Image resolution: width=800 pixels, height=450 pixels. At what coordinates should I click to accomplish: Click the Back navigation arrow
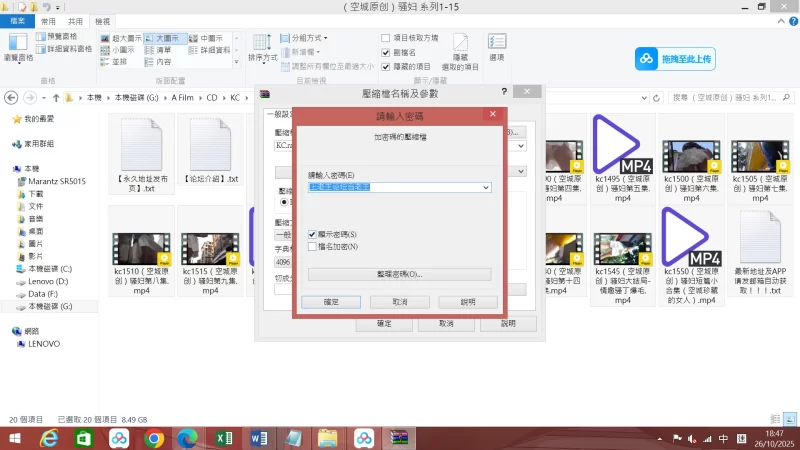pyautogui.click(x=11, y=97)
